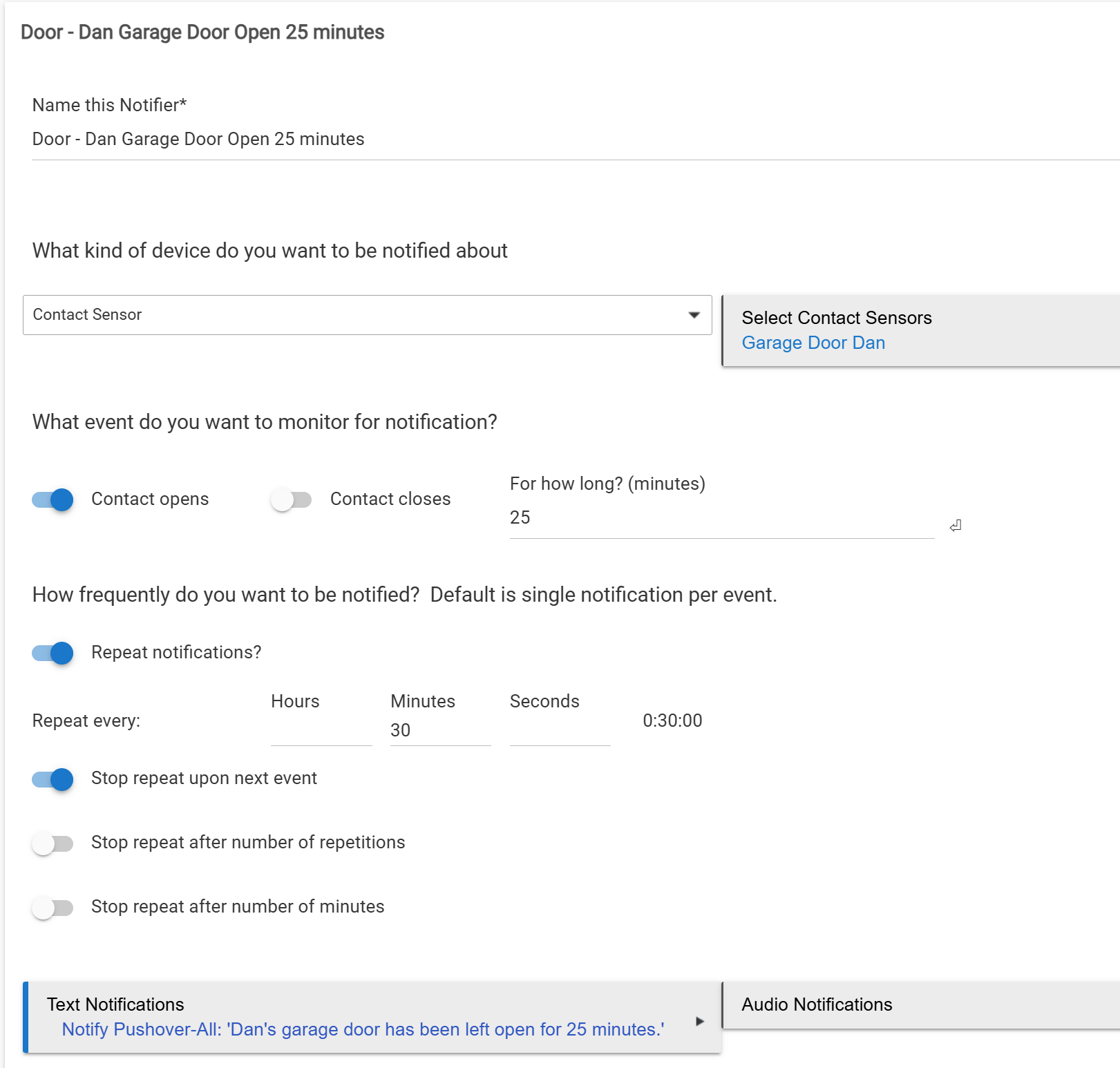Viewport: 1120px width, 1068px height.
Task: Expand Text Notifications with the arrow icon
Action: [700, 1021]
